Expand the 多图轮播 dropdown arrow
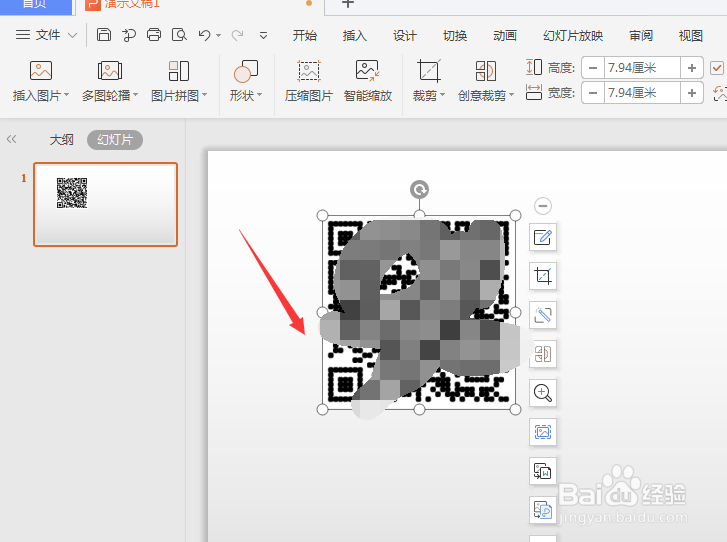 coord(135,95)
